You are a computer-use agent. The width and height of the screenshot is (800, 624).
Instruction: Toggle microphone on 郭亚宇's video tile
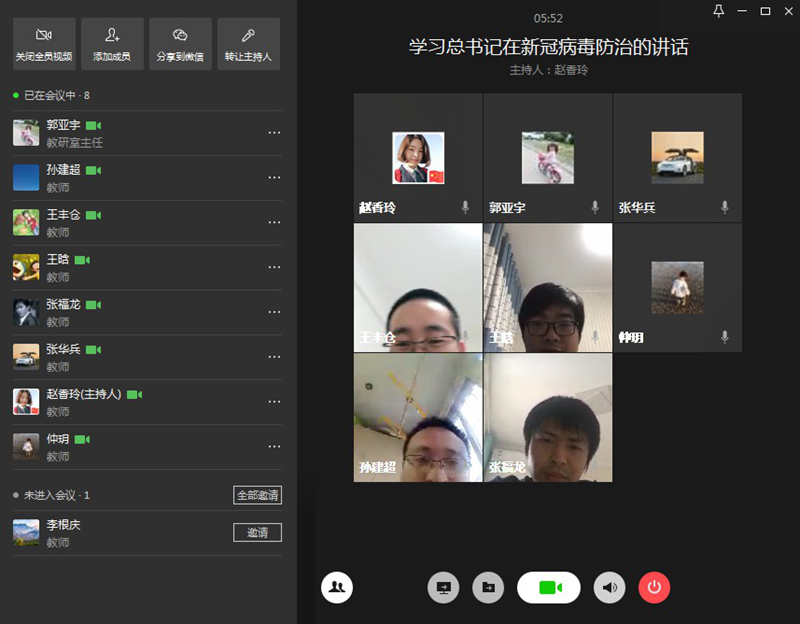(x=595, y=207)
